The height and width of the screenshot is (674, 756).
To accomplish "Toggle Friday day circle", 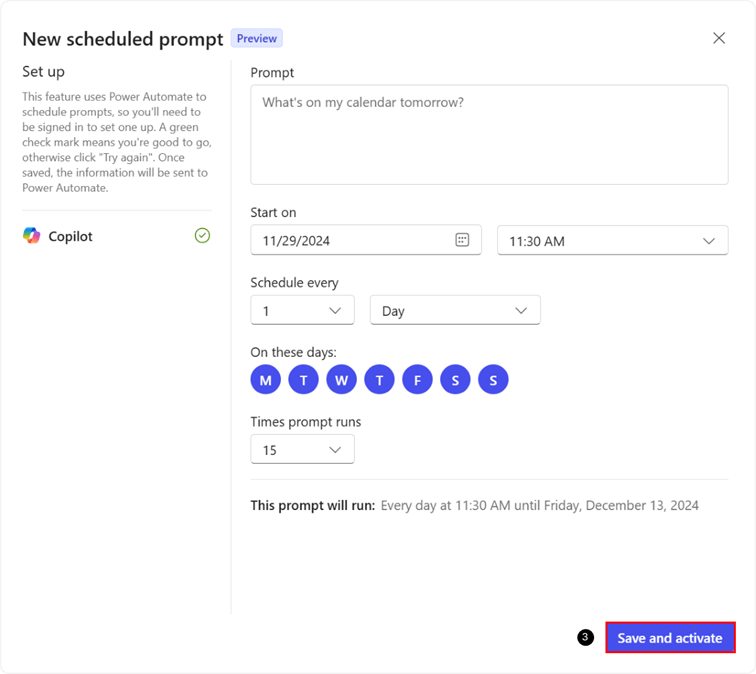I will (x=418, y=380).
